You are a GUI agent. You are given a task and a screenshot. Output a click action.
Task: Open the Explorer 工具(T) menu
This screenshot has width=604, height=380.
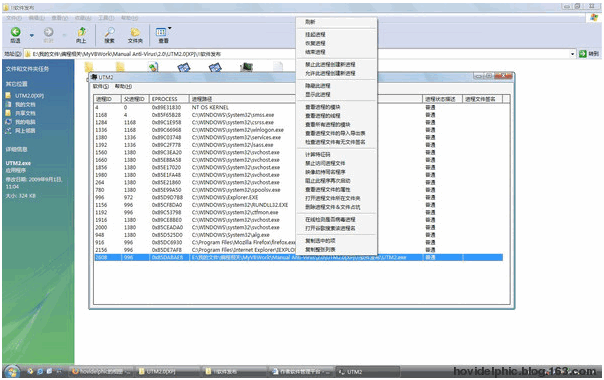[106, 18]
